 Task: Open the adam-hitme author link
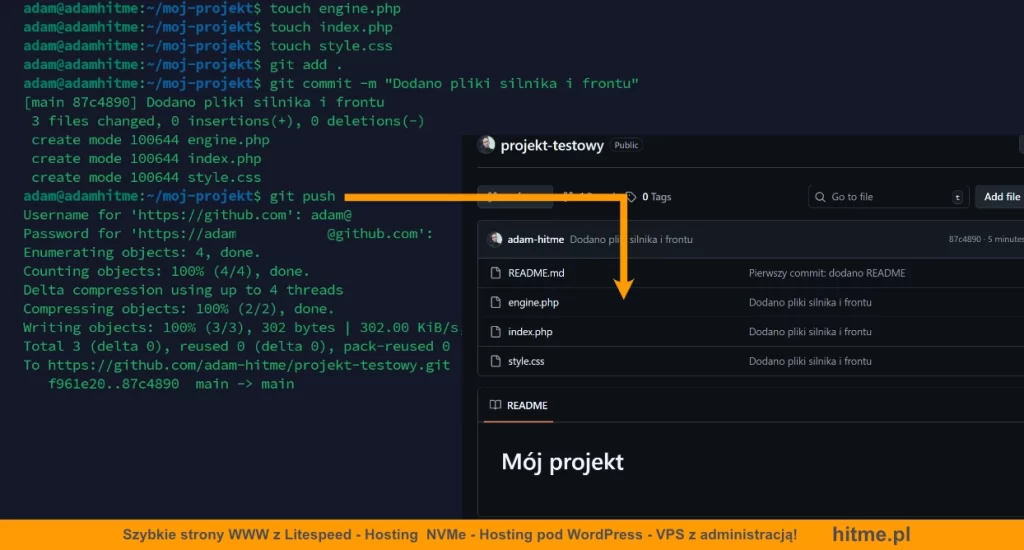[536, 239]
